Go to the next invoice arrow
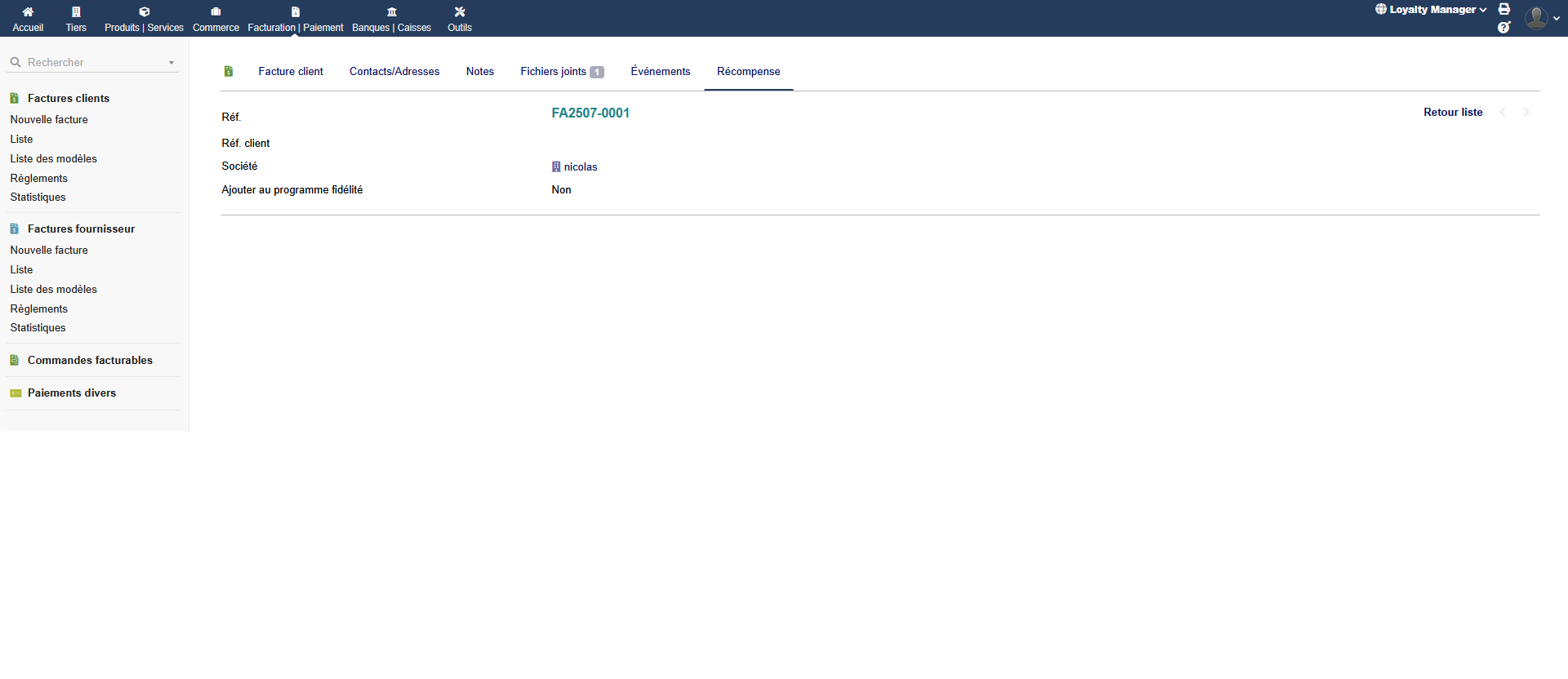The width and height of the screenshot is (1568, 679). click(x=1526, y=113)
